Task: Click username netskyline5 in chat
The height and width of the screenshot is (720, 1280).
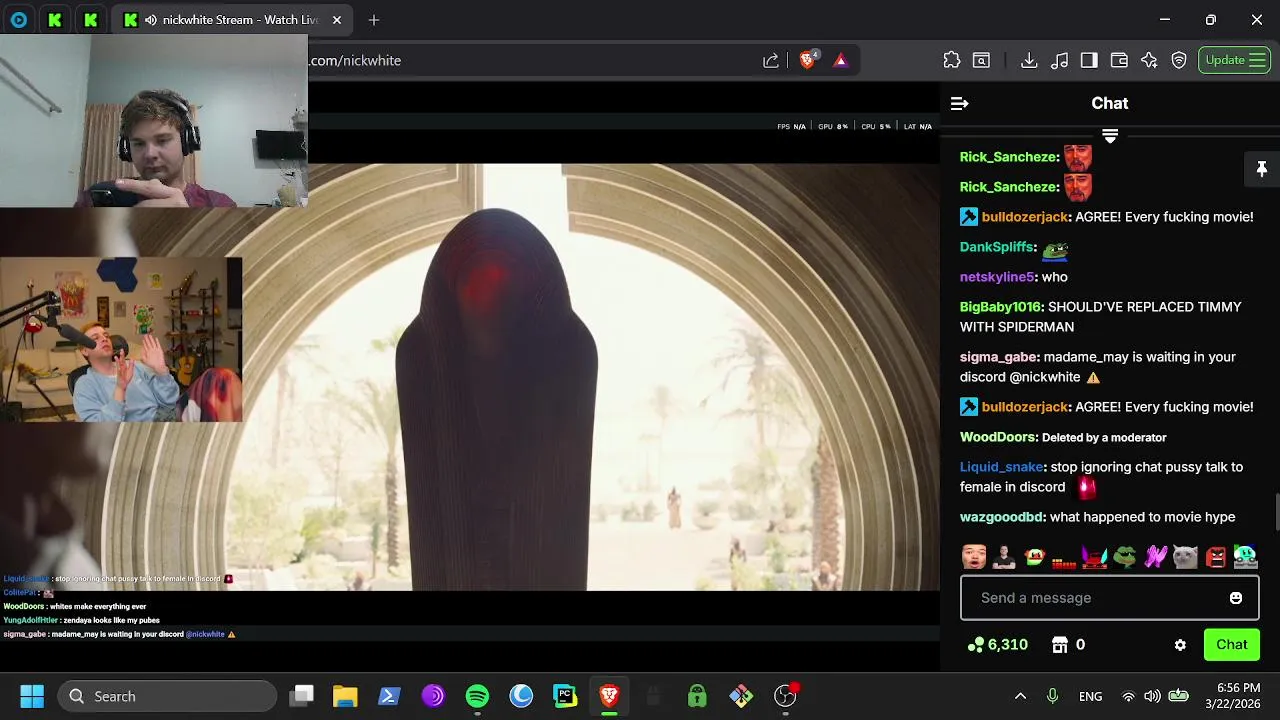Action: tap(996, 277)
